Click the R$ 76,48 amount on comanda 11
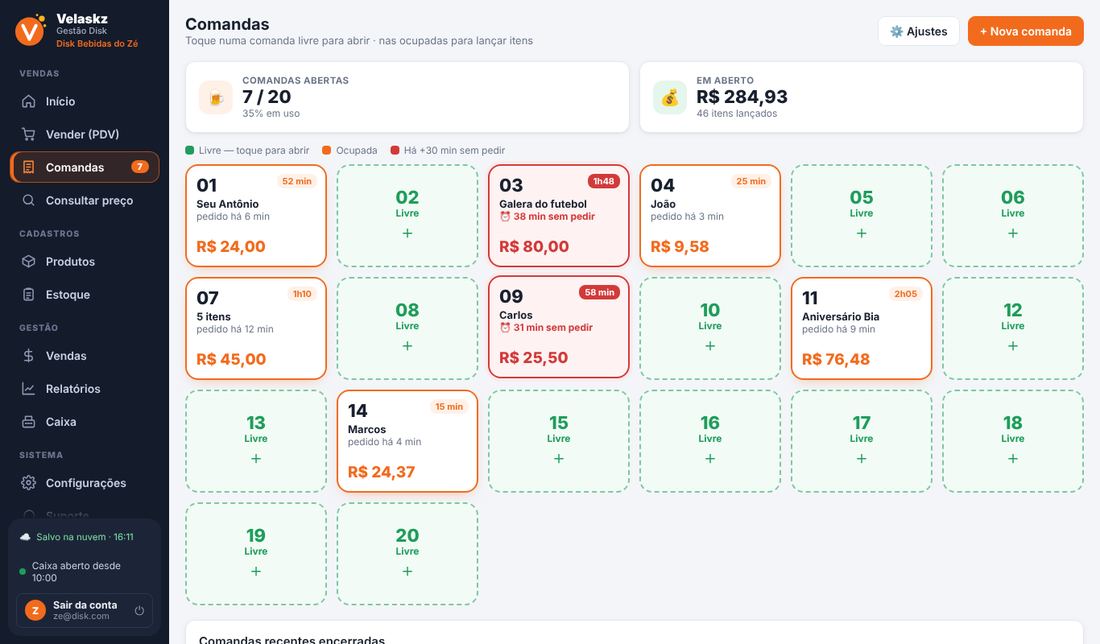This screenshot has height=644, width=1100. [836, 359]
